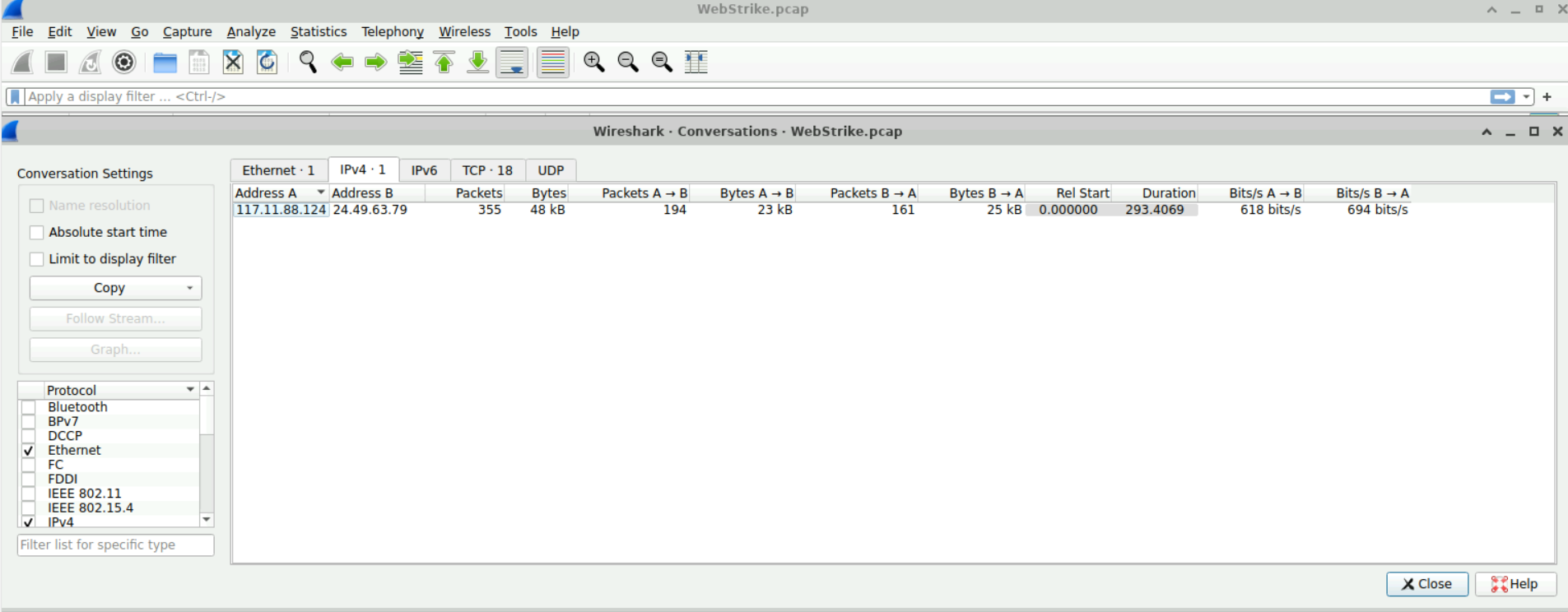
Task: Reset text zoom to normal size
Action: (662, 63)
